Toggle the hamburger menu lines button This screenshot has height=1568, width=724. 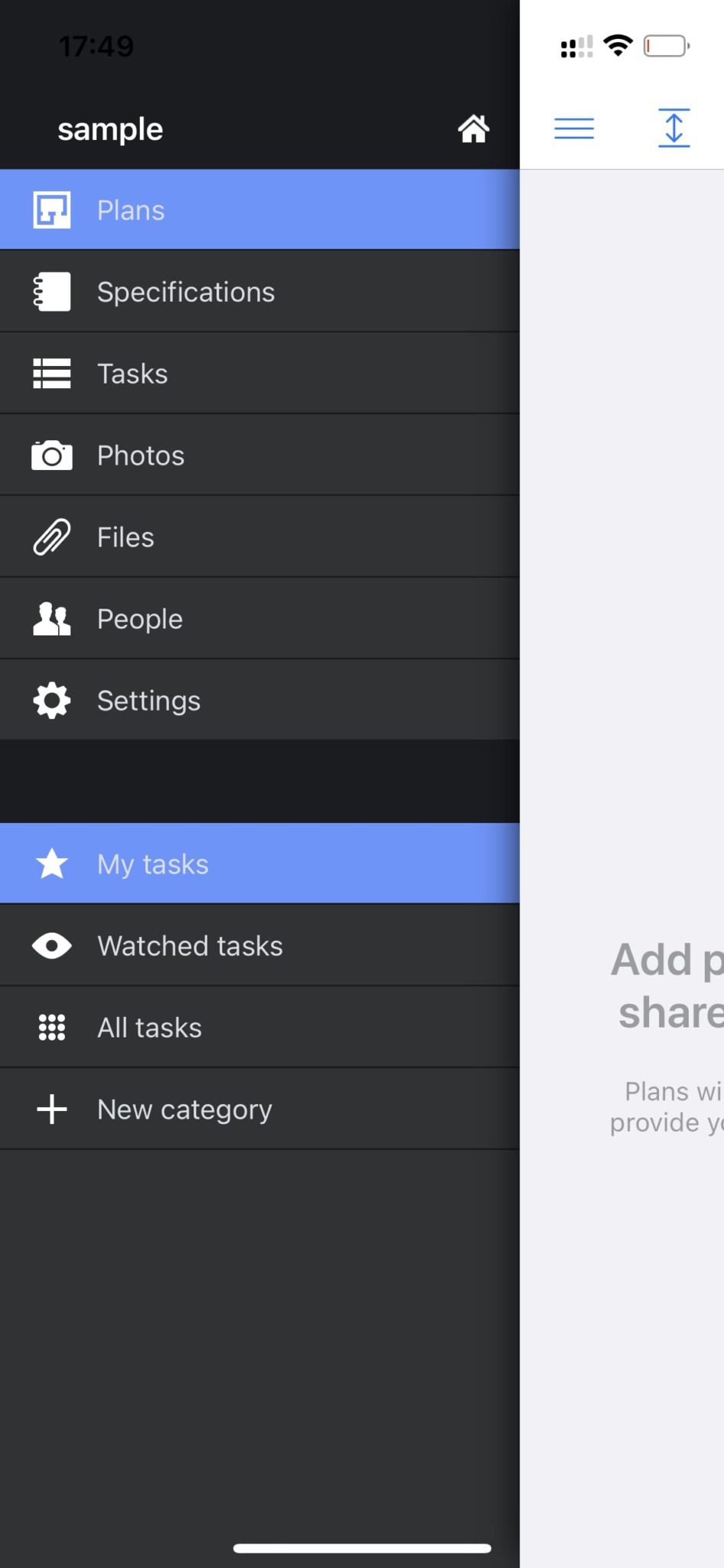point(574,128)
